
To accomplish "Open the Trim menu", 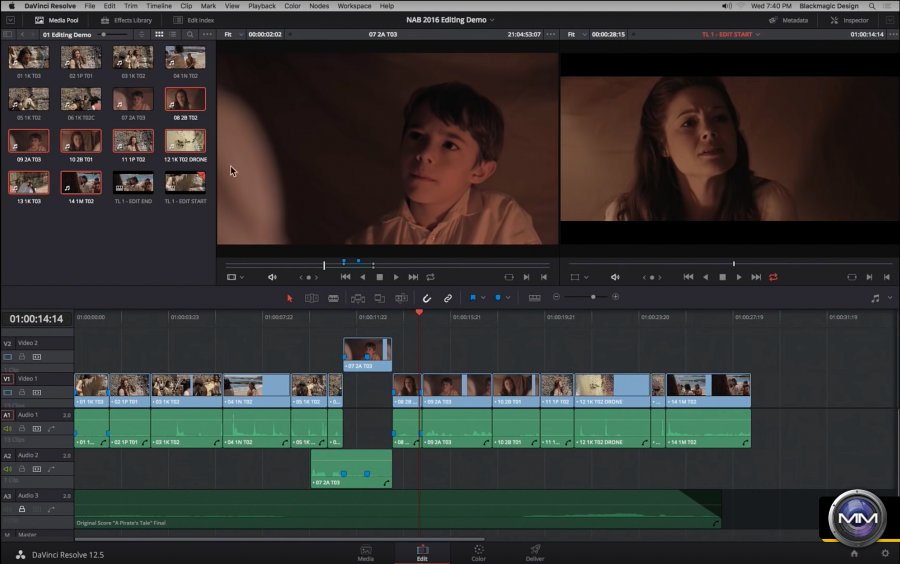I will click(x=131, y=6).
